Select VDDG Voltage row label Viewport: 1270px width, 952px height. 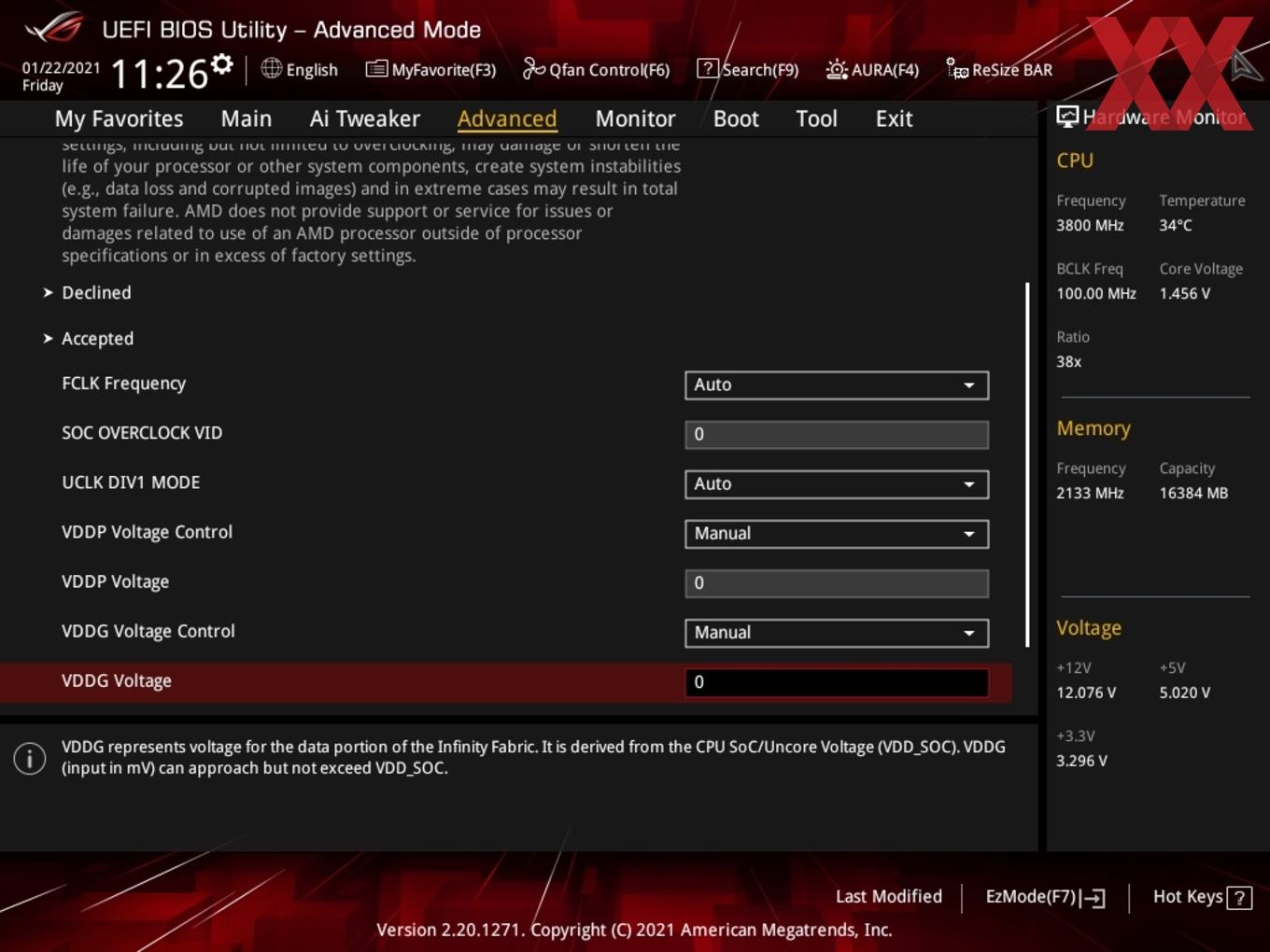pos(117,680)
